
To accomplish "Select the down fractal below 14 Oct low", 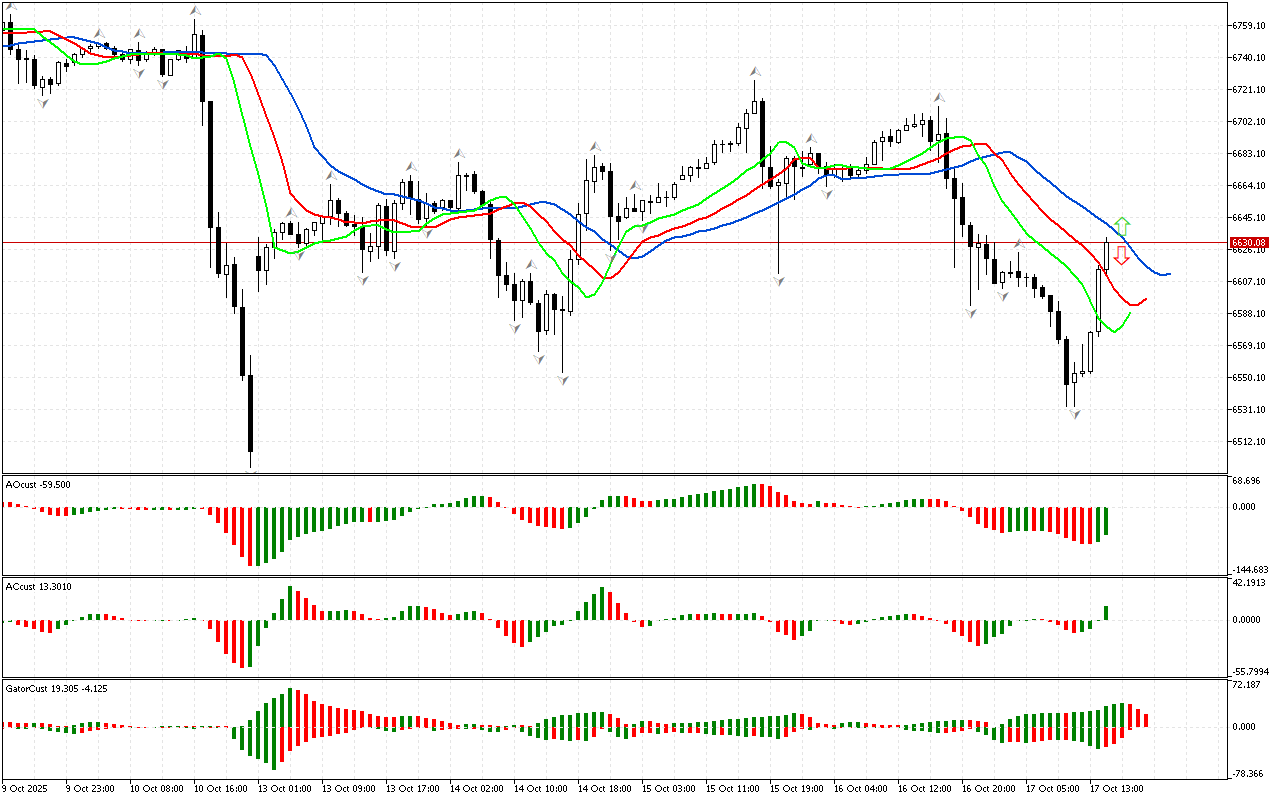I will tap(563, 380).
